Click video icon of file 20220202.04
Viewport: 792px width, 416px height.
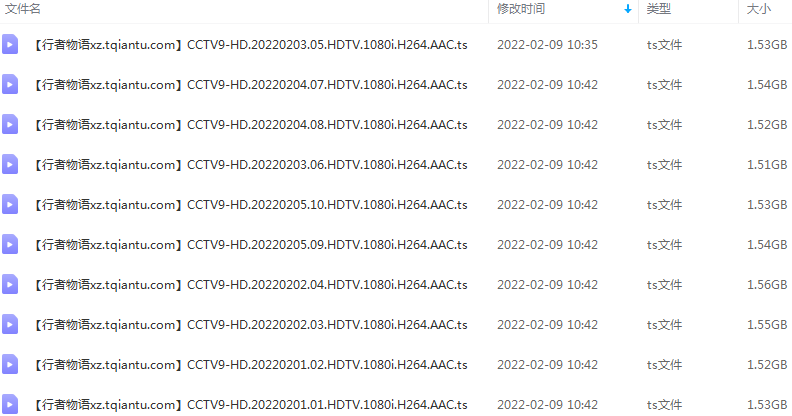(10, 284)
